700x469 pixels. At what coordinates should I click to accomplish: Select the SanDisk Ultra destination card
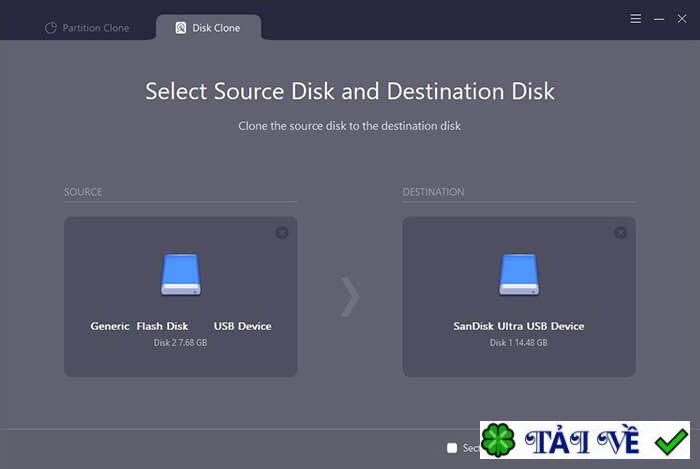click(518, 297)
